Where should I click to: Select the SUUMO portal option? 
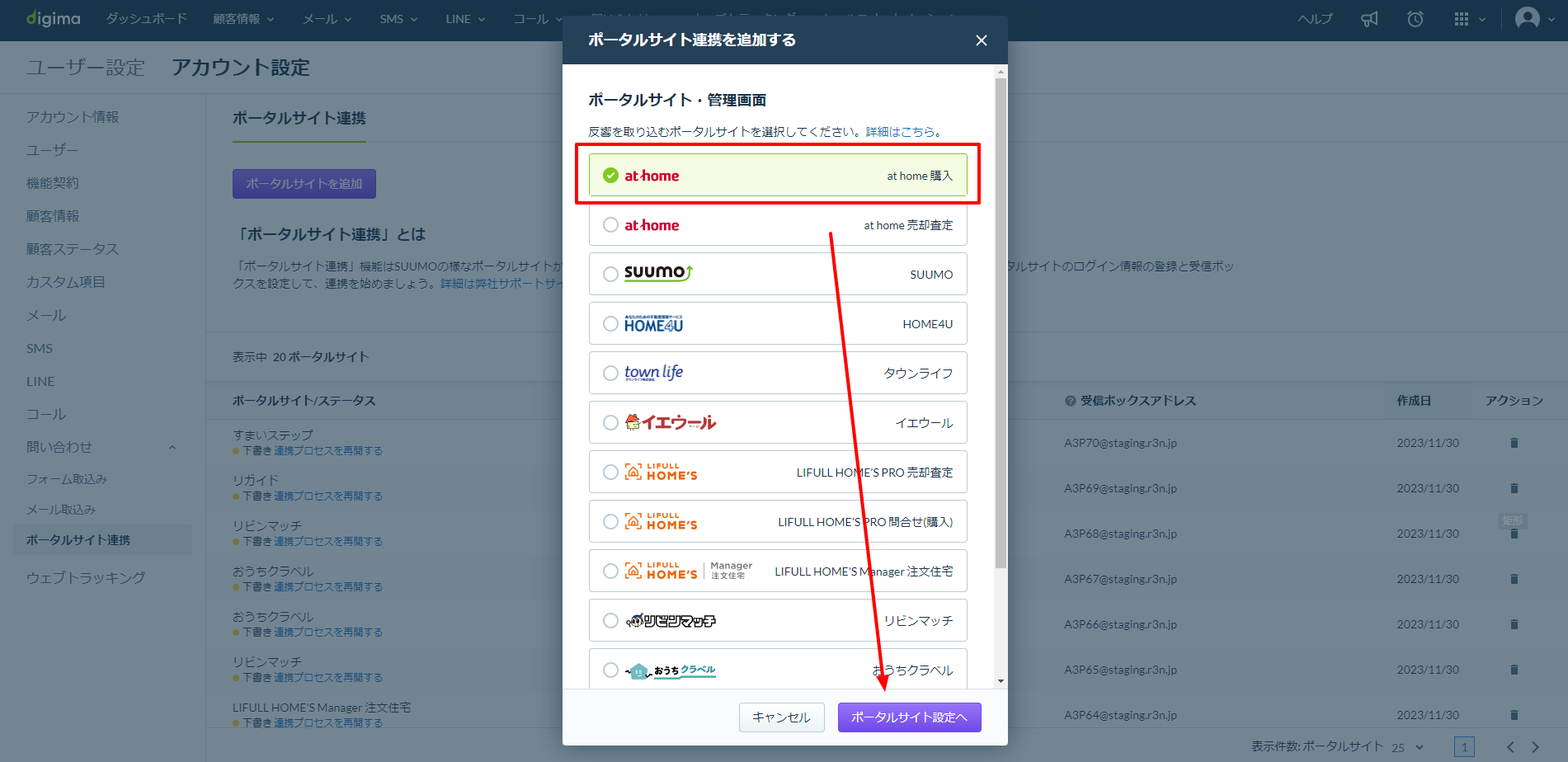pos(778,274)
